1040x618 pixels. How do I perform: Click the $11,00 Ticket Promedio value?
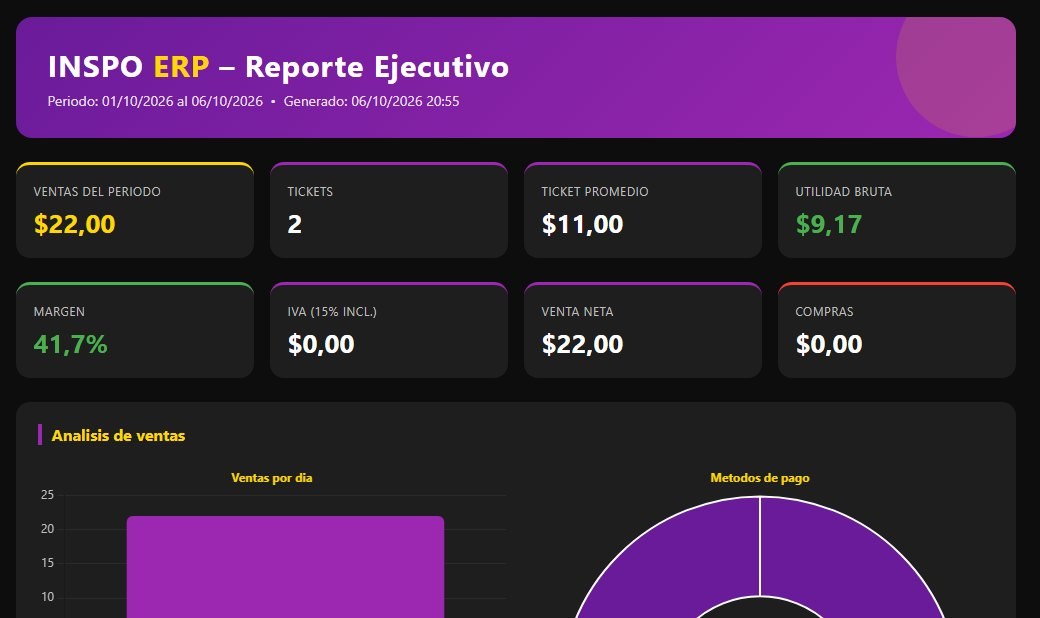tap(582, 224)
